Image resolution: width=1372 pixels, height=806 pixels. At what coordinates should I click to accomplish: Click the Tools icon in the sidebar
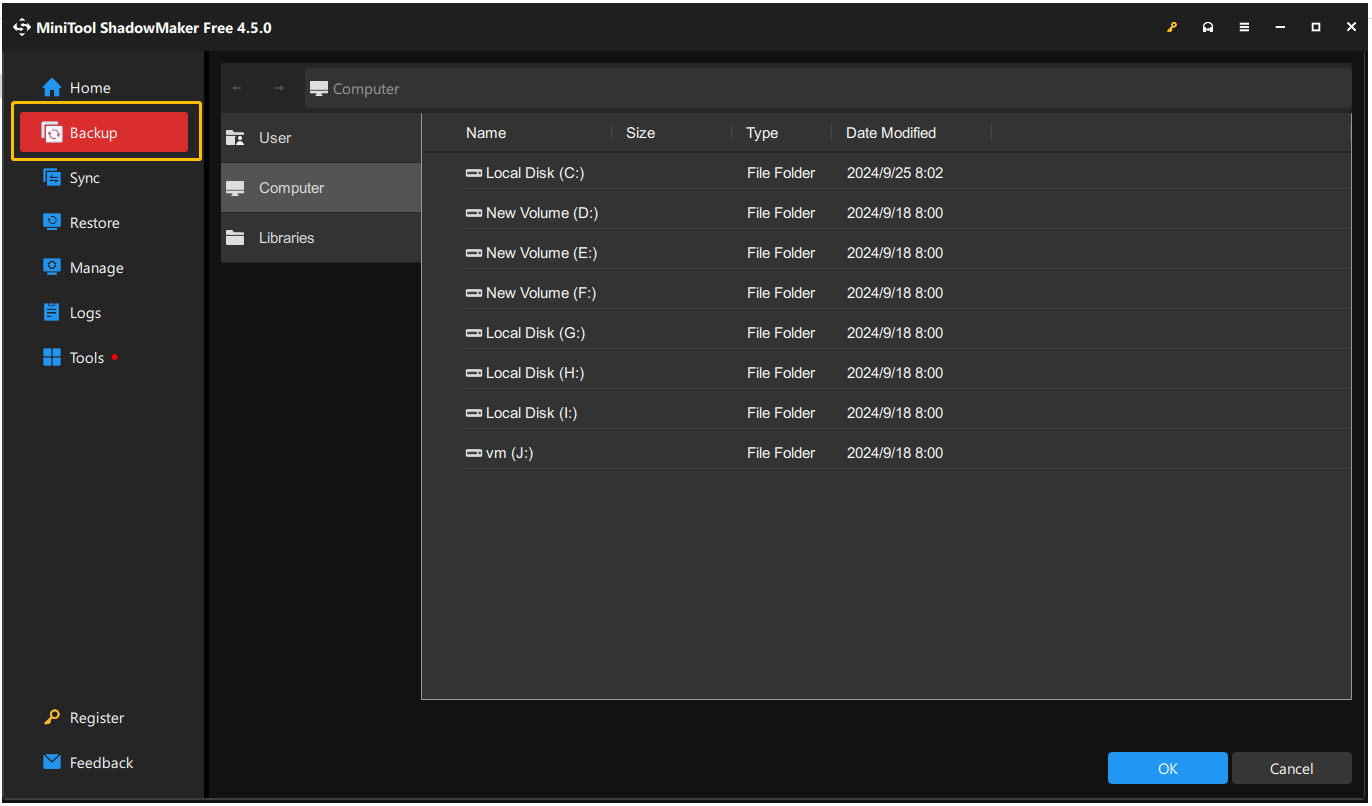click(x=52, y=357)
